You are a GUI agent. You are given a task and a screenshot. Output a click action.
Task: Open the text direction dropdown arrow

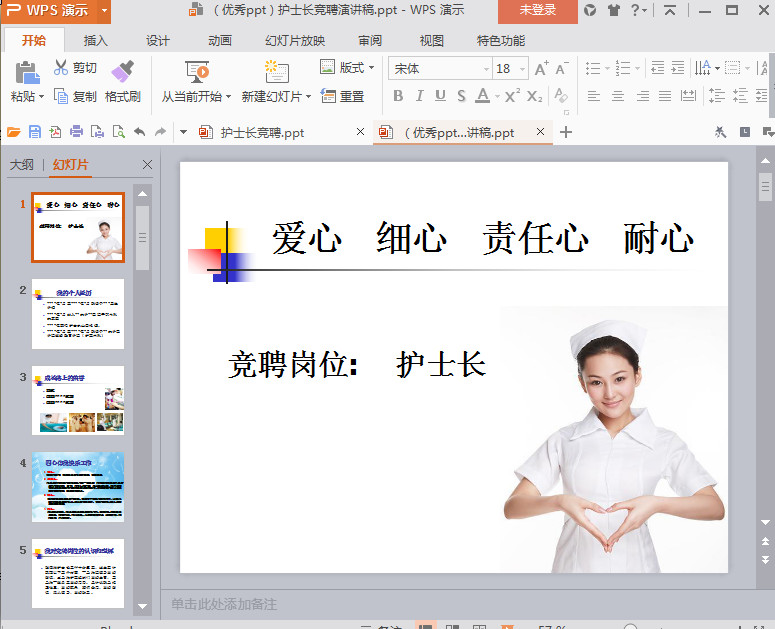[x=717, y=68]
